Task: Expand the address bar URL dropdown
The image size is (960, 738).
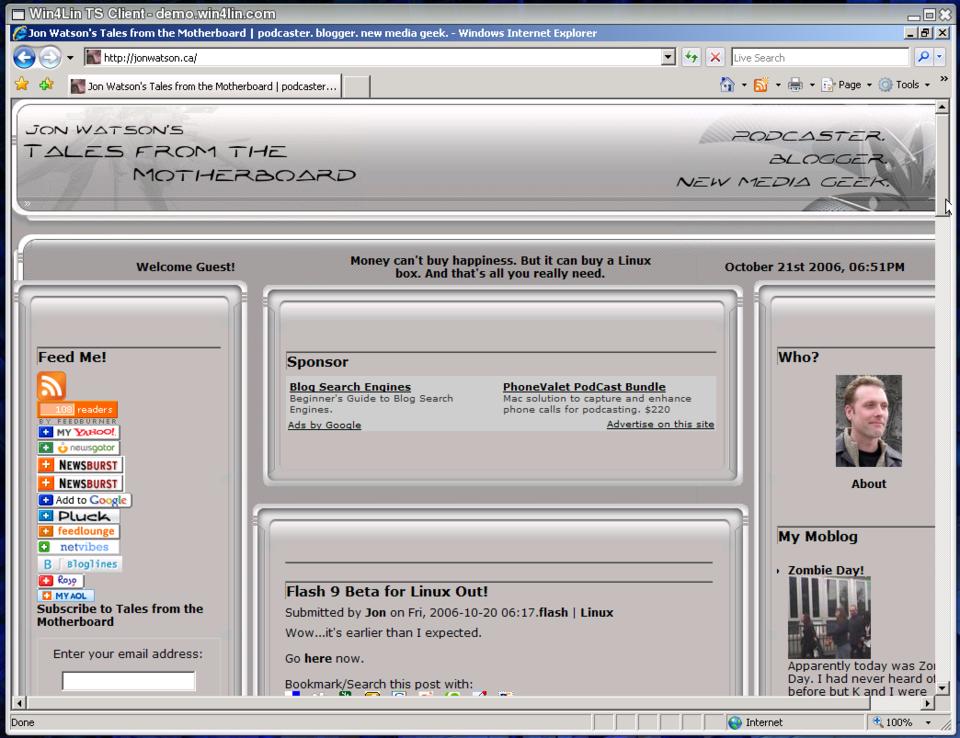Action: [668, 58]
